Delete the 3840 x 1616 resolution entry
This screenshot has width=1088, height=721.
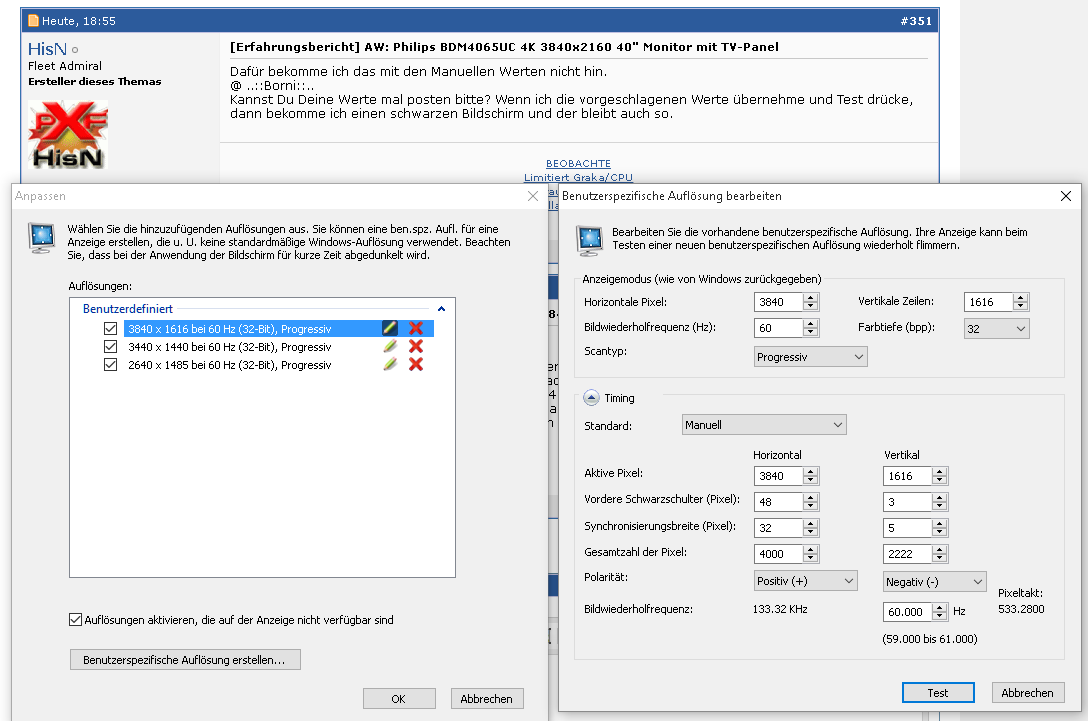coord(416,328)
